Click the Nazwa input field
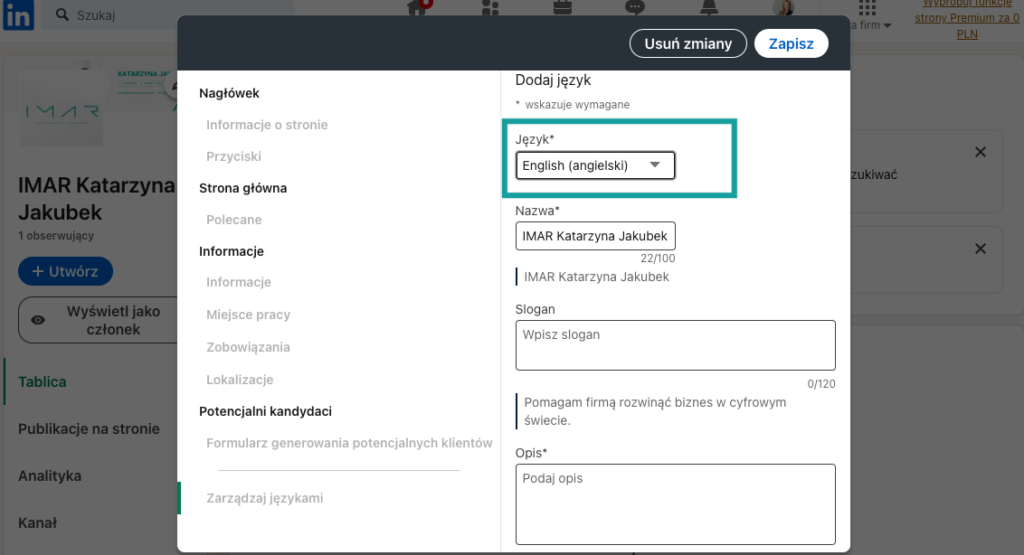Screen dimensions: 1024x555 (x=595, y=236)
